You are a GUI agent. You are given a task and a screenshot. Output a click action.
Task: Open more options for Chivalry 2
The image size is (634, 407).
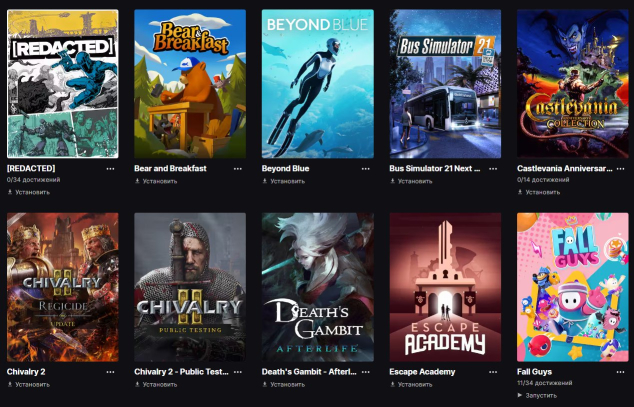(x=110, y=372)
